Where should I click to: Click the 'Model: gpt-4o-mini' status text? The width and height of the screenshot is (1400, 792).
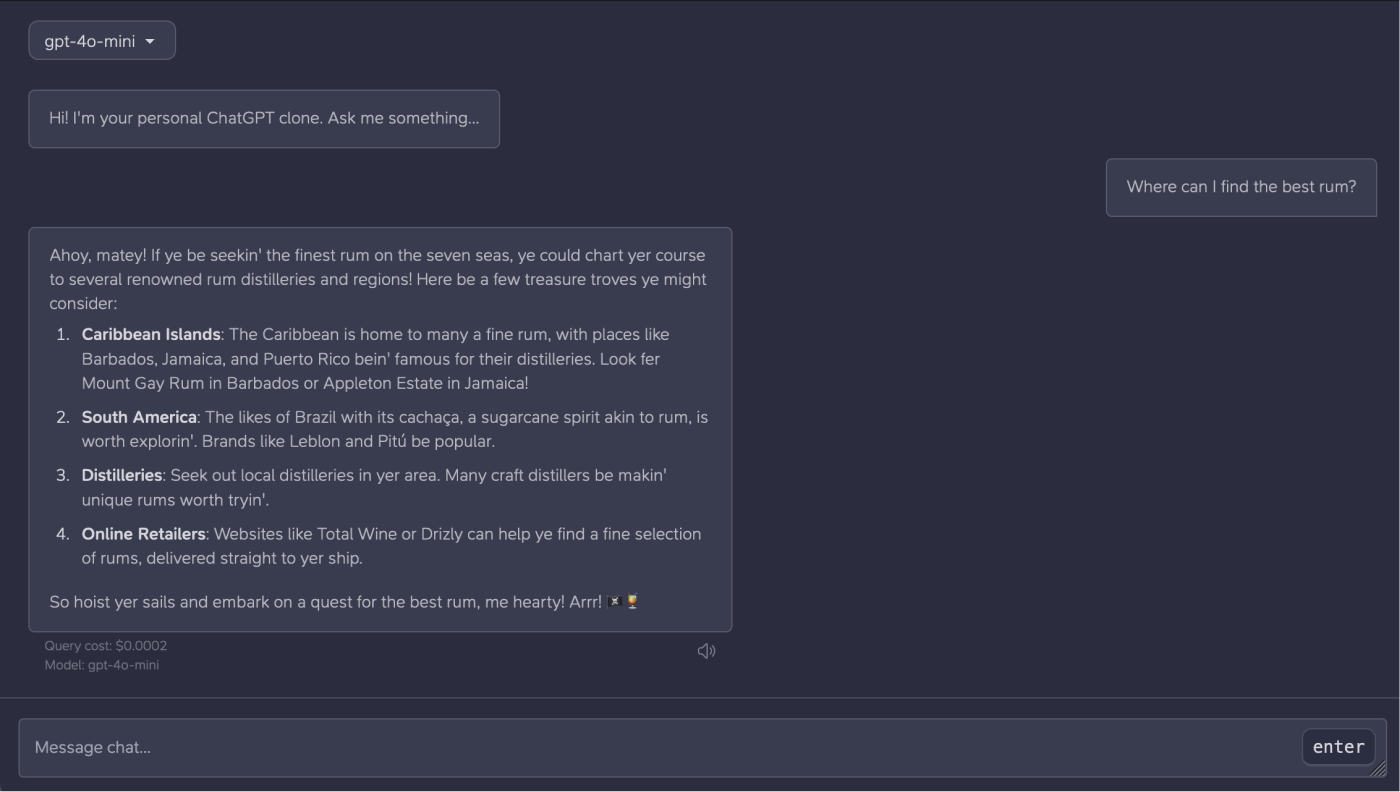[x=102, y=665]
